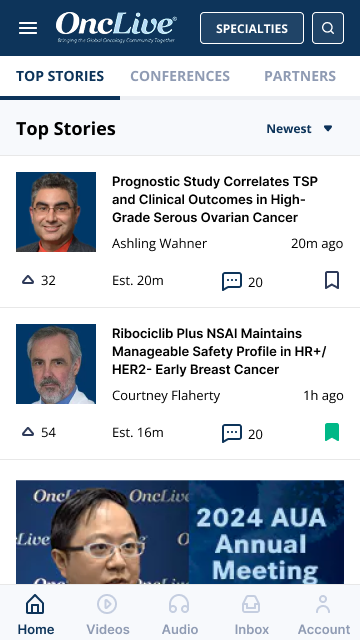Open the 2024 AUA Annual Meeting banner
Viewport: 360px width, 640px height.
[x=180, y=532]
